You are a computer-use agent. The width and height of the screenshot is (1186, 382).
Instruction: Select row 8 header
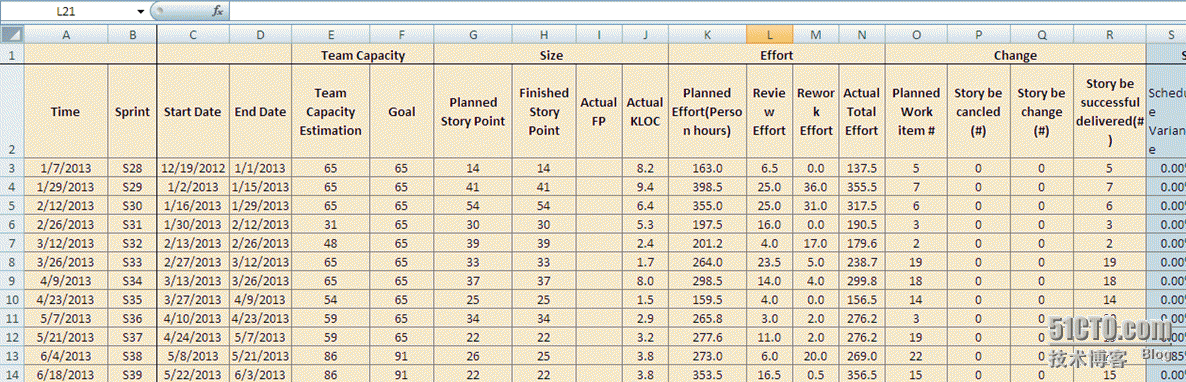coord(13,262)
